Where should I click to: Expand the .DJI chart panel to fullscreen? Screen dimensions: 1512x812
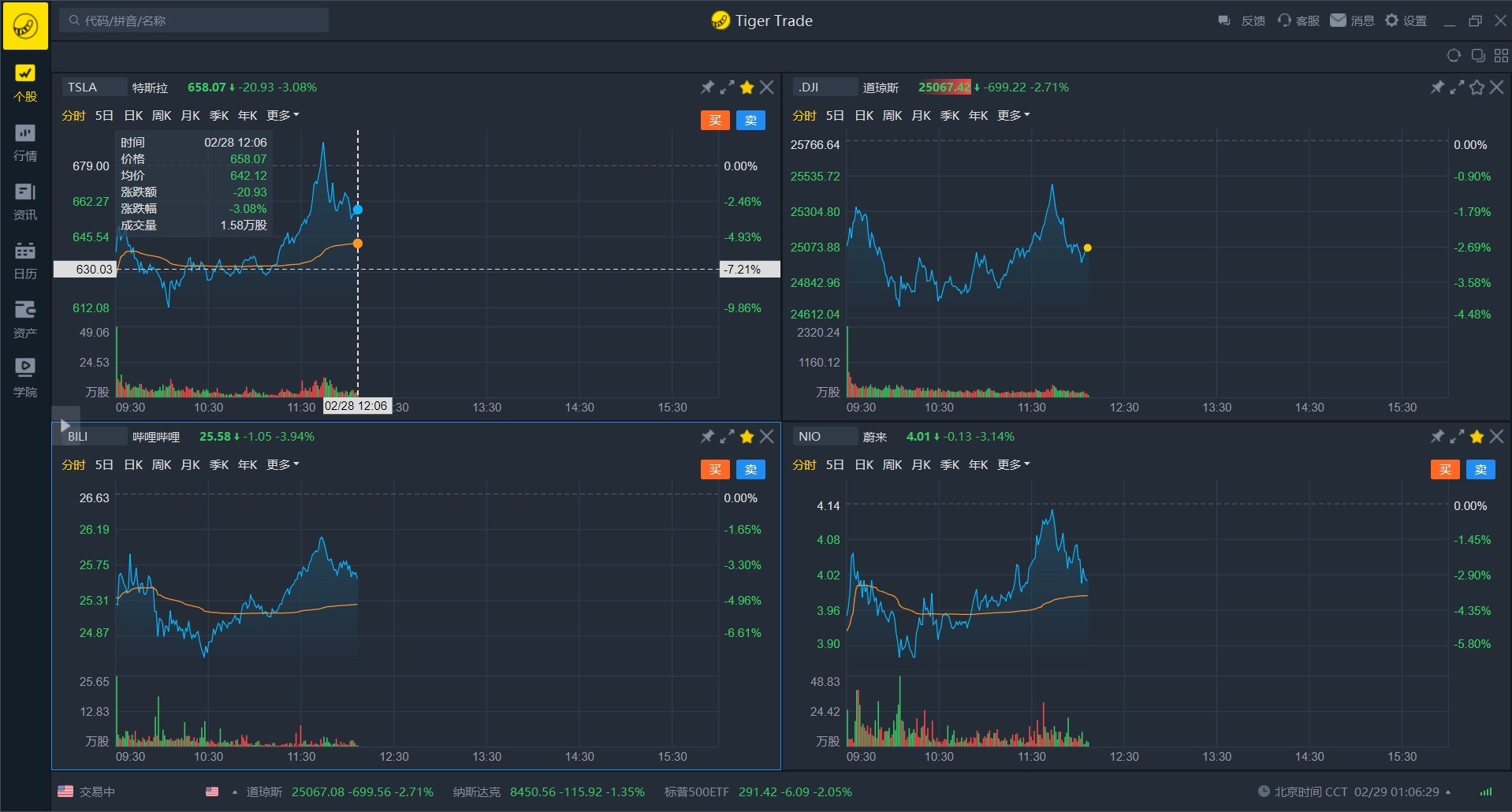click(x=1457, y=87)
